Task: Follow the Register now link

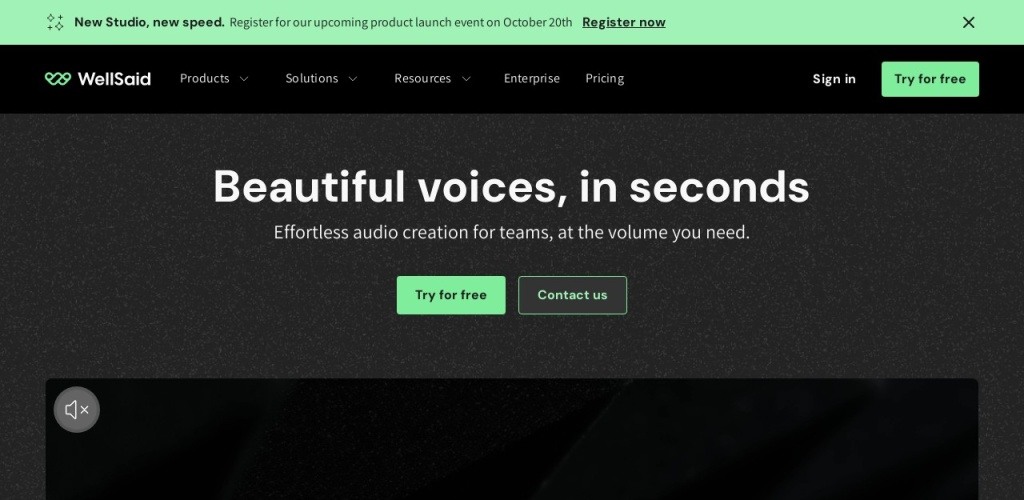Action: tap(623, 22)
